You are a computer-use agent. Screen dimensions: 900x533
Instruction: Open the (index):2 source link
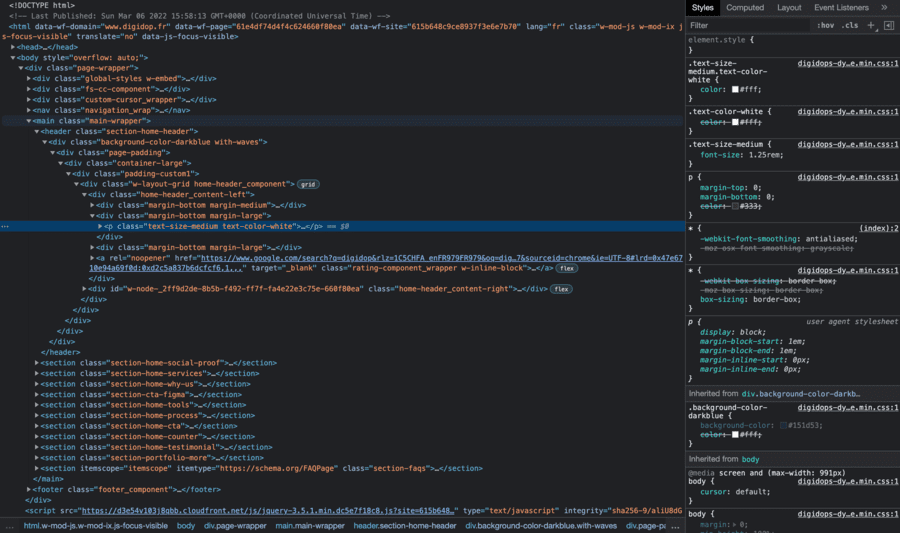pyautogui.click(x=878, y=228)
